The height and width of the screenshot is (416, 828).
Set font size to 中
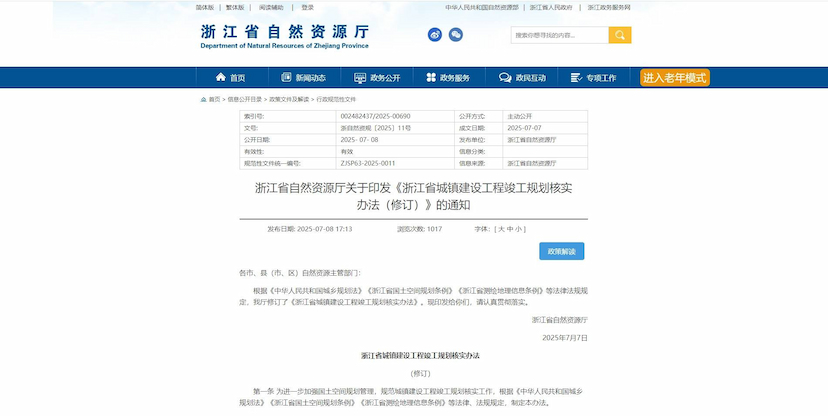point(510,229)
